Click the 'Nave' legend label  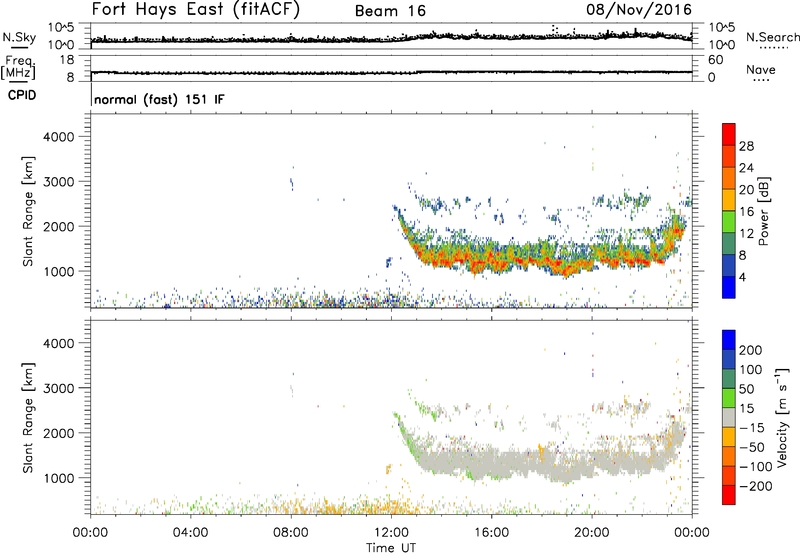pyautogui.click(x=761, y=69)
